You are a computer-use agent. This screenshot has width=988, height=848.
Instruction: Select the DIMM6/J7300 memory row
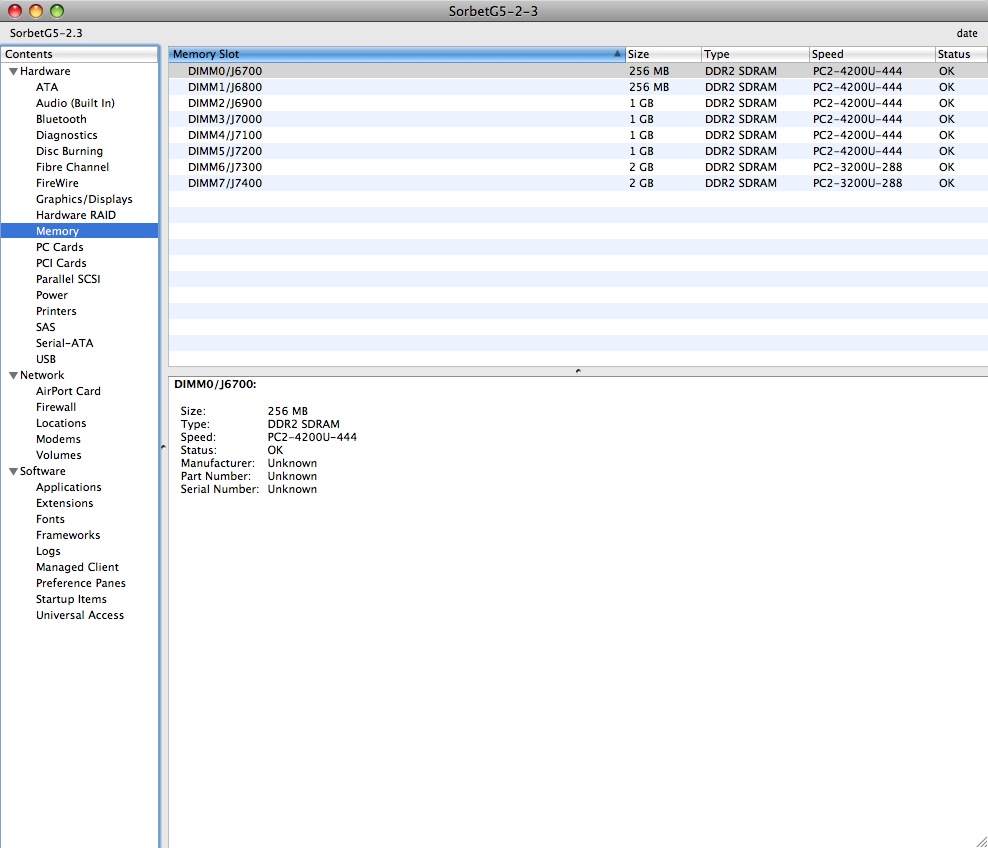[578, 167]
